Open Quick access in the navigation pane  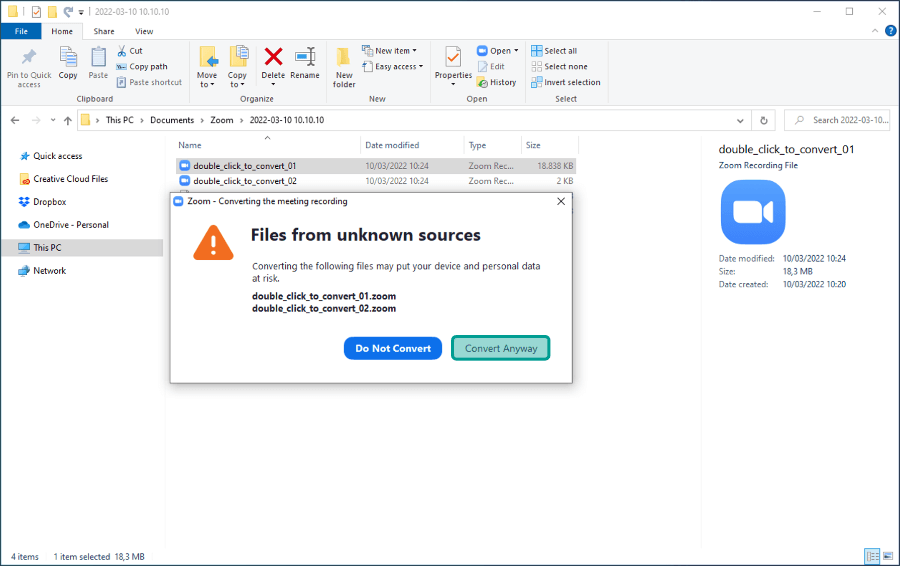click(57, 156)
